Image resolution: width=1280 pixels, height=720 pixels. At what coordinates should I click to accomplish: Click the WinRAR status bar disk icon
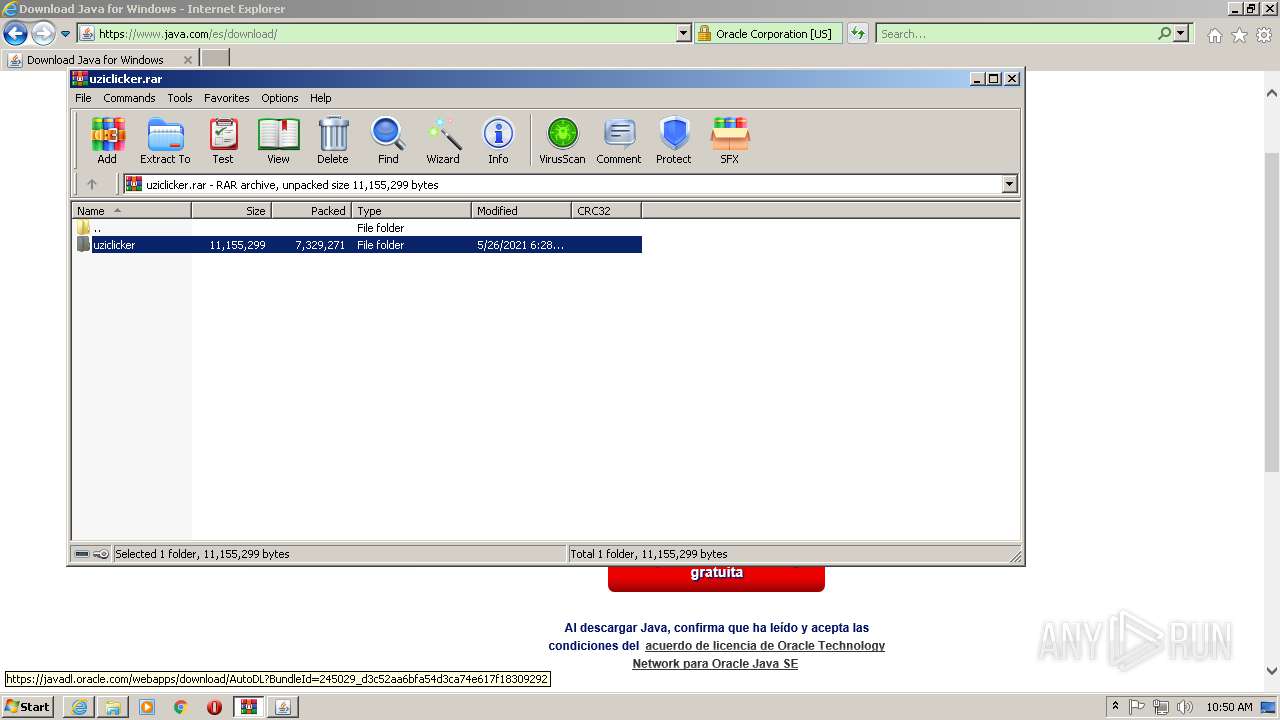click(83, 554)
